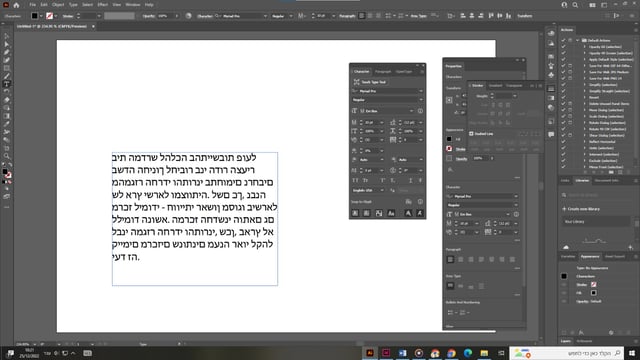
Task: Click Windows taskbar search box
Action: coord(567,353)
